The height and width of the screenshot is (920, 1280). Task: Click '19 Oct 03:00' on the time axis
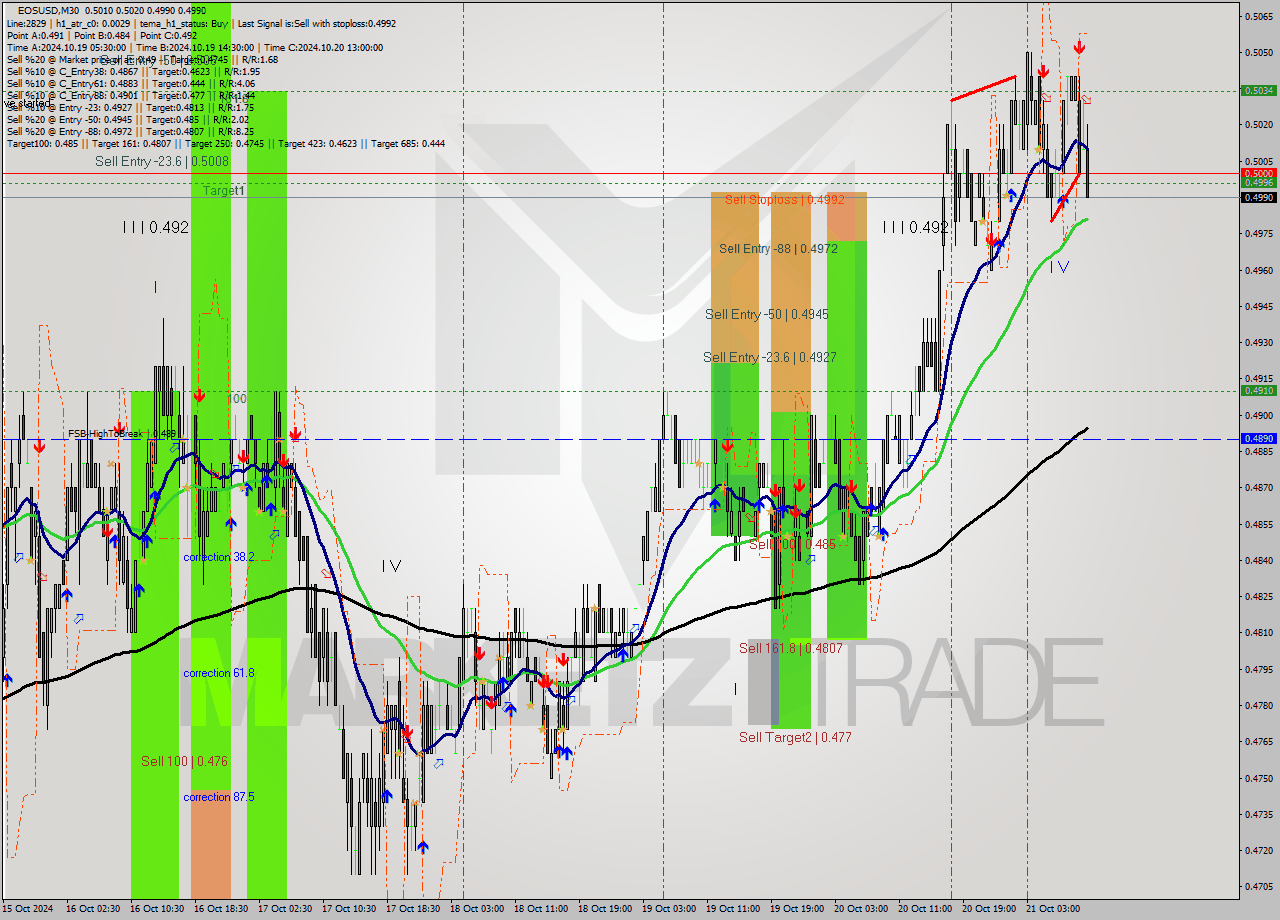[x=669, y=909]
